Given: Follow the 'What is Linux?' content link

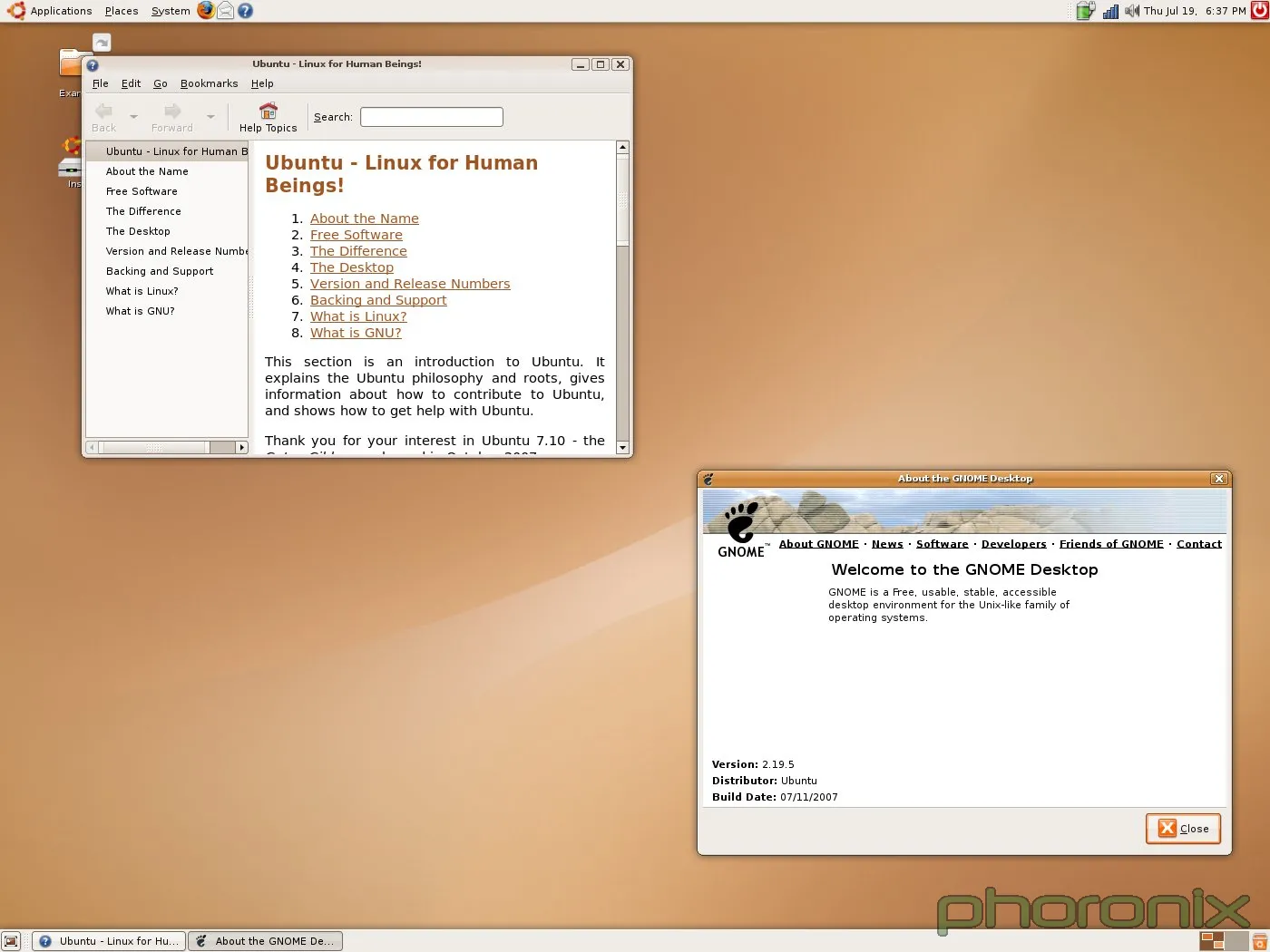Looking at the screenshot, I should (x=358, y=316).
